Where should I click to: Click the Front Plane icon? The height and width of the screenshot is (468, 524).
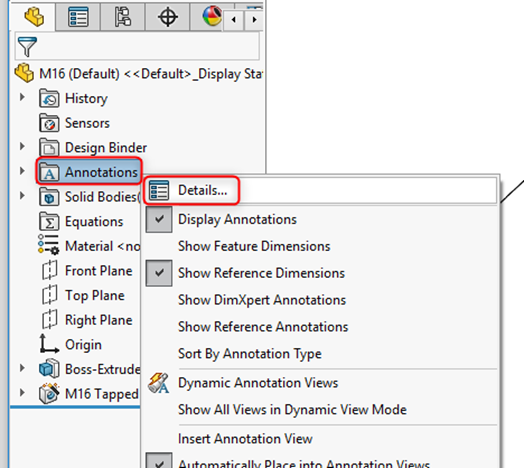click(x=49, y=270)
